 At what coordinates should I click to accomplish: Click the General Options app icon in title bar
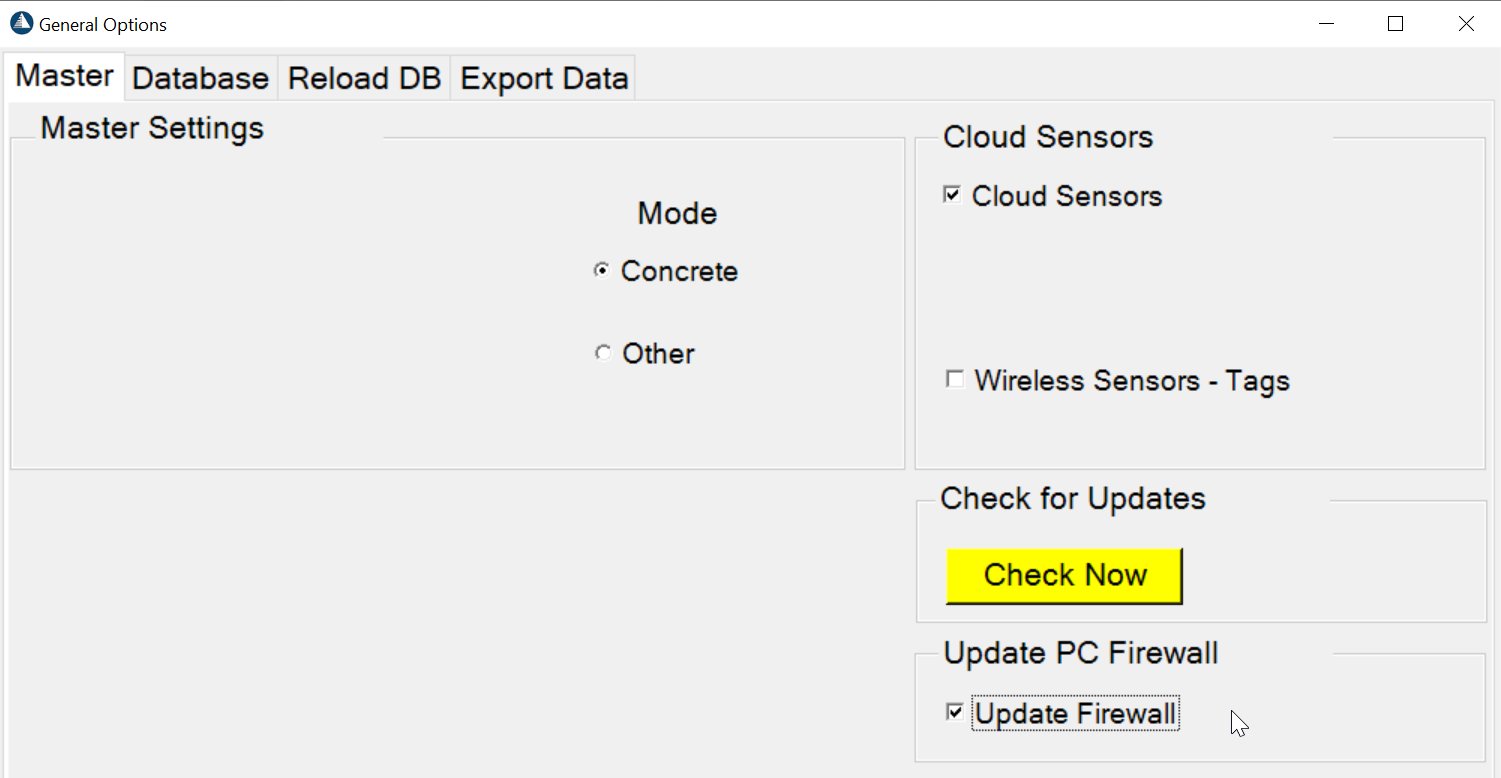21,23
